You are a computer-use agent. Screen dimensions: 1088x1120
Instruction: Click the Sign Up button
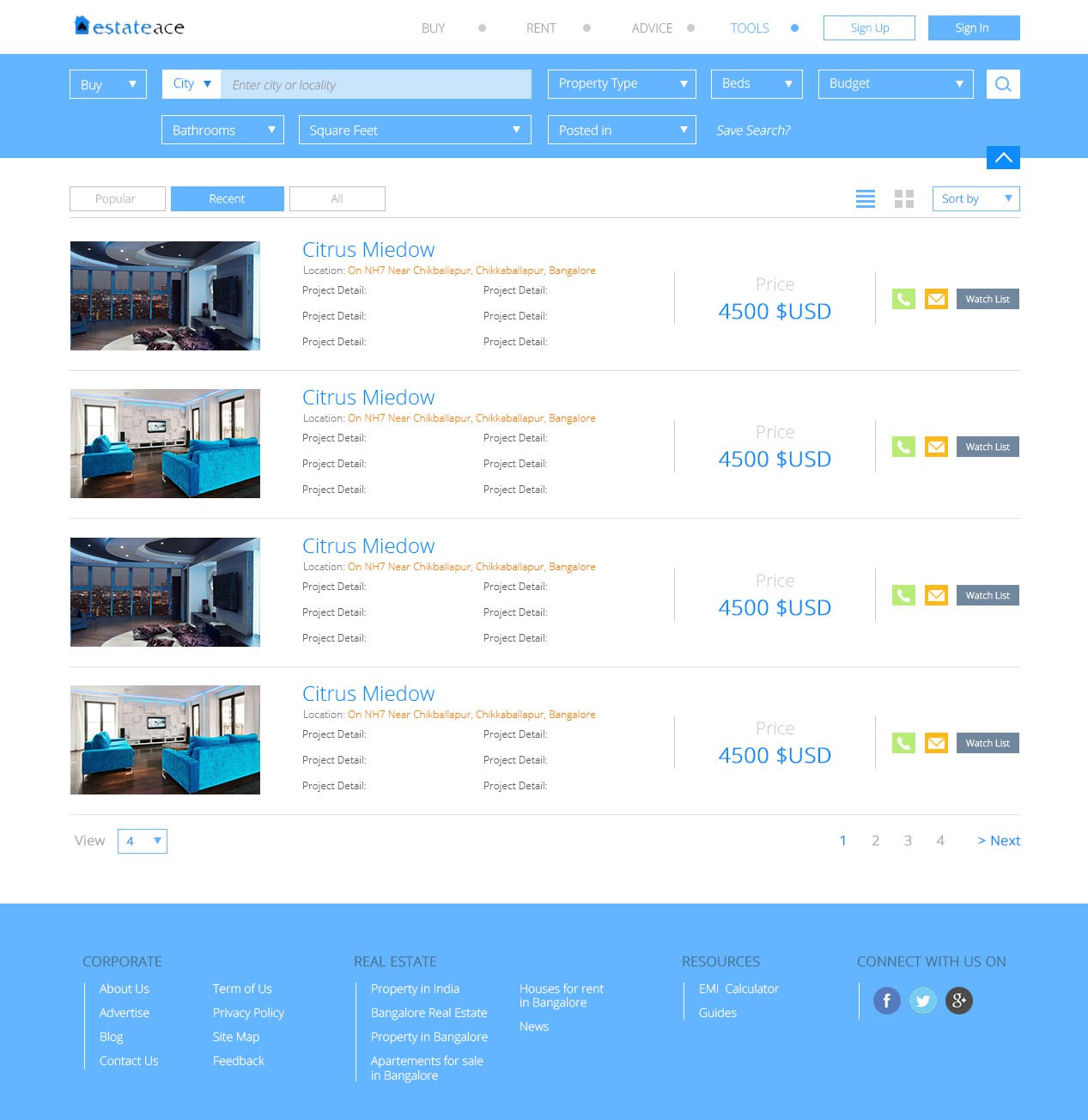[869, 28]
